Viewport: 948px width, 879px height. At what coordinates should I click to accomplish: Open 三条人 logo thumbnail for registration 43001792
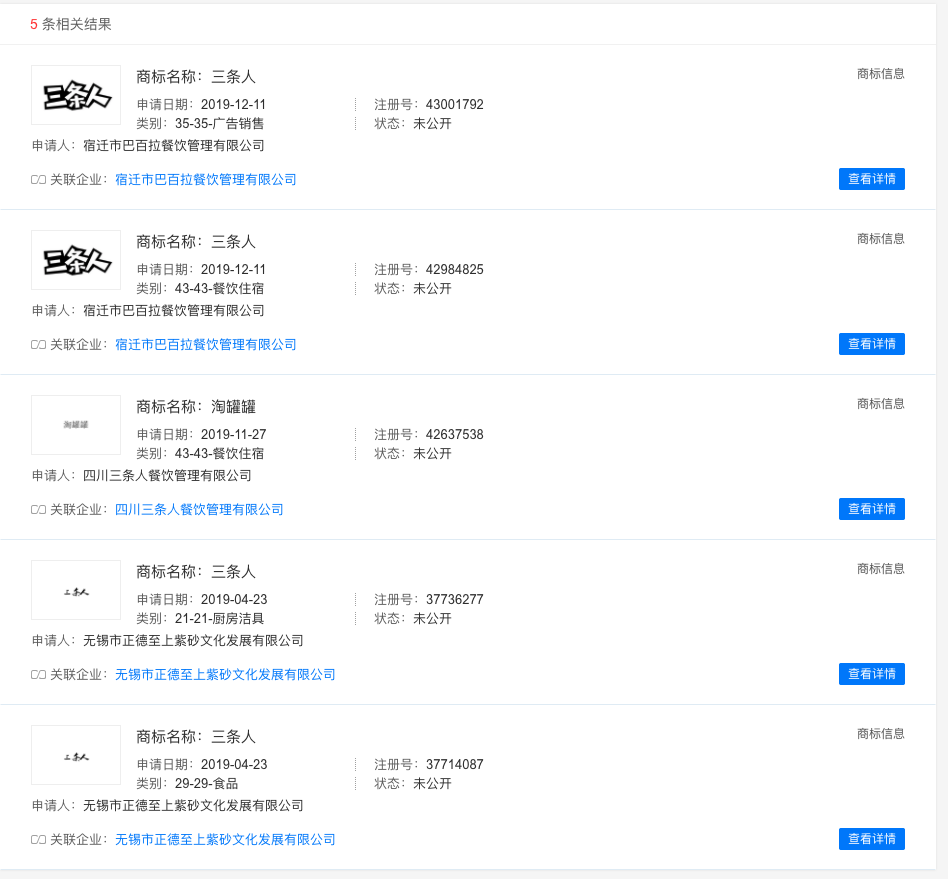pos(76,95)
